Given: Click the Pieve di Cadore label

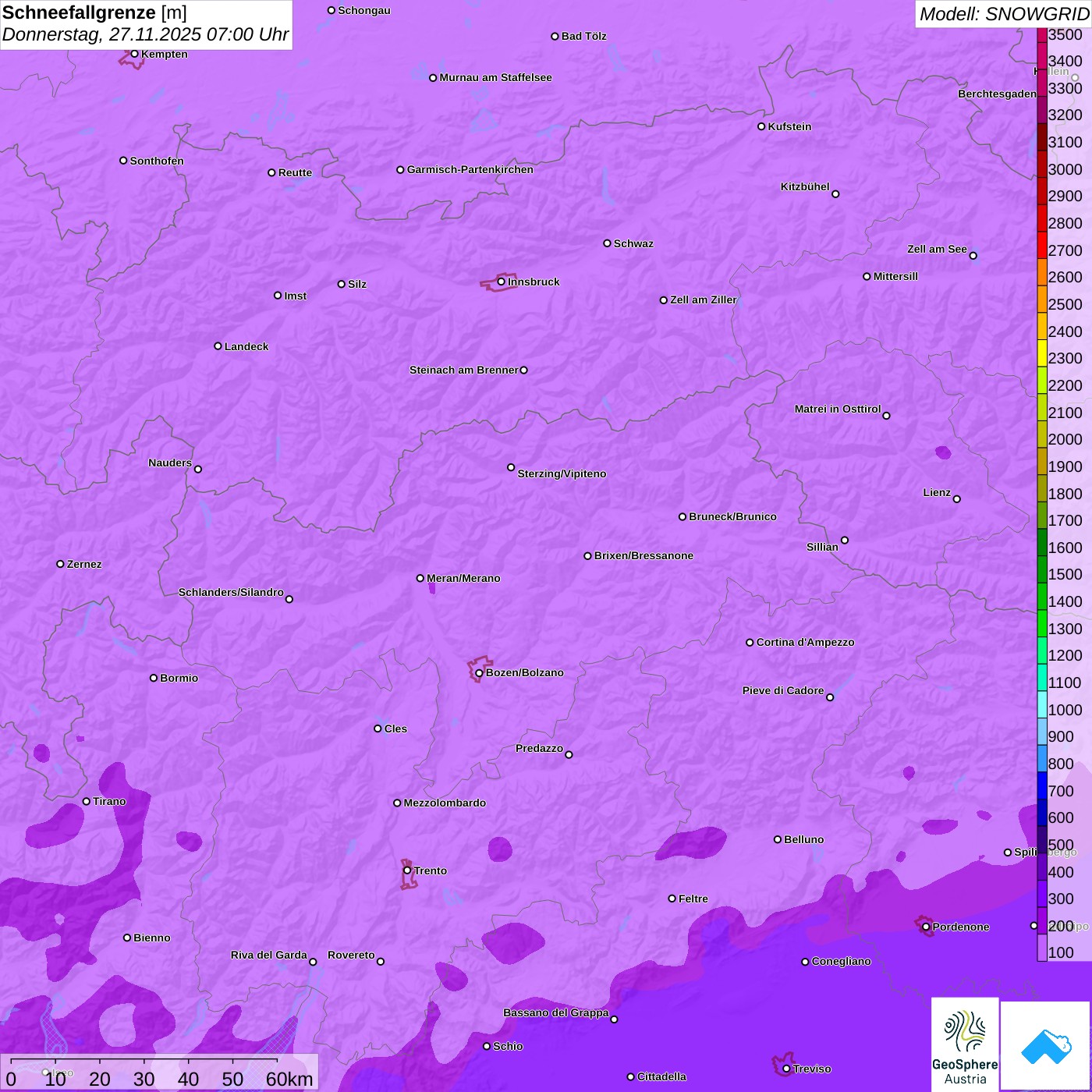Looking at the screenshot, I should (783, 690).
